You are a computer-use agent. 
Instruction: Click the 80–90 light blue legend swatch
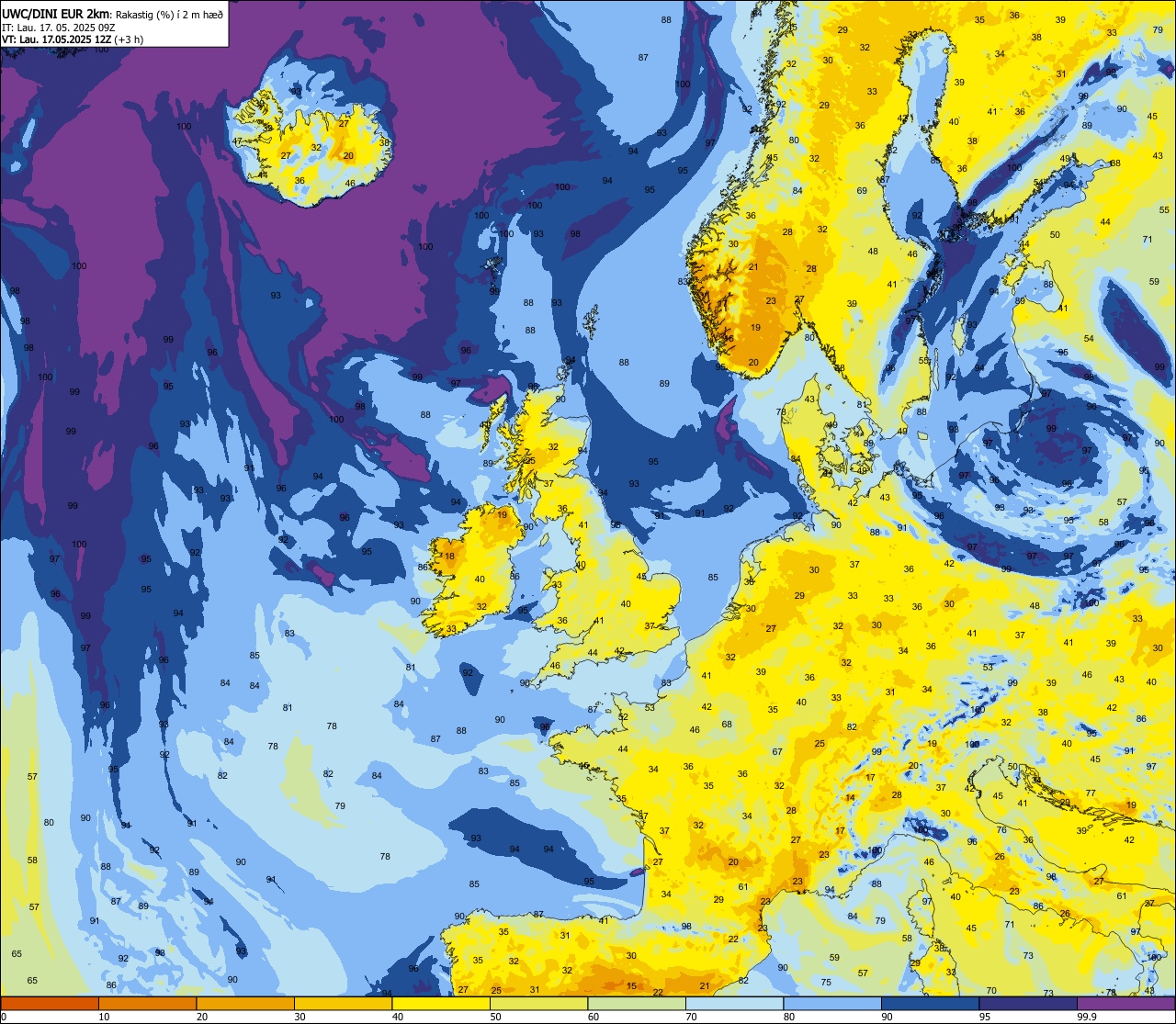click(832, 1003)
